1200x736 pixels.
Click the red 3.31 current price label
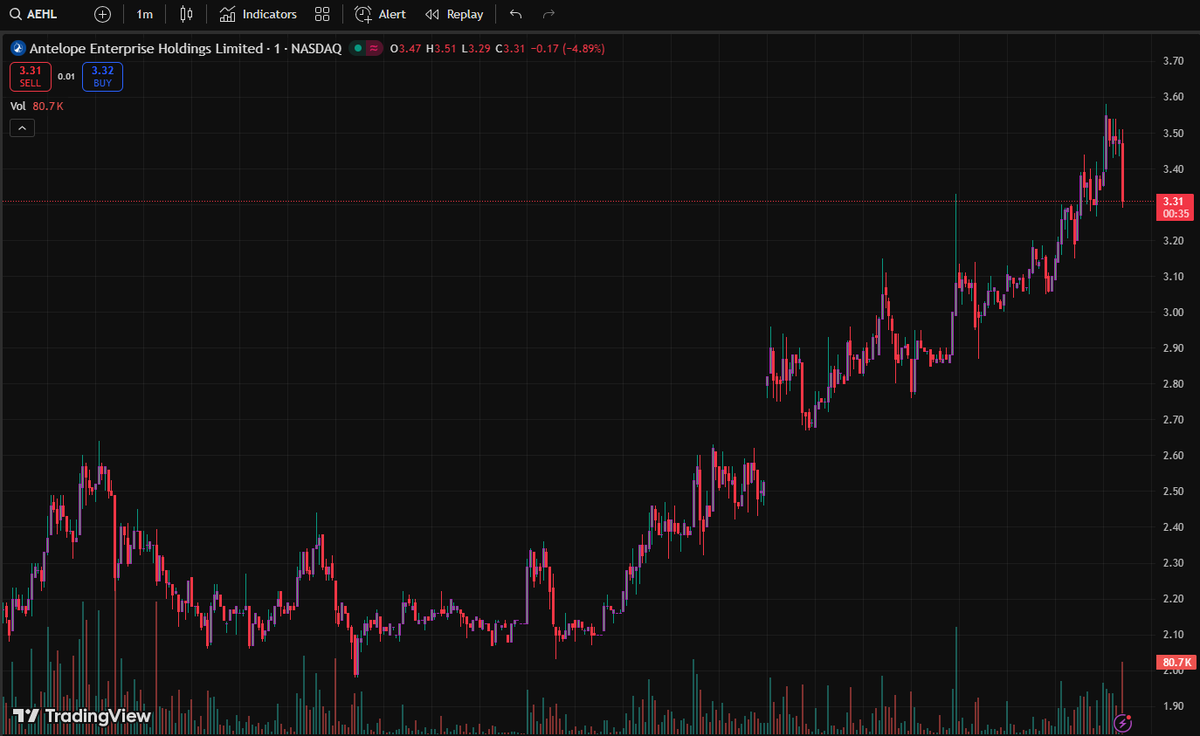pos(1175,207)
